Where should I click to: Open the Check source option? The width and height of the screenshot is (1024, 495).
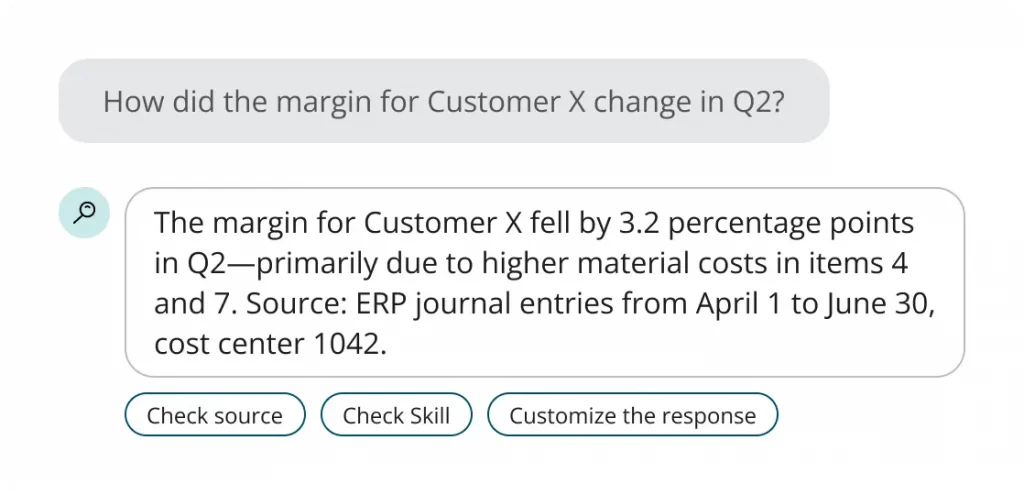click(215, 415)
